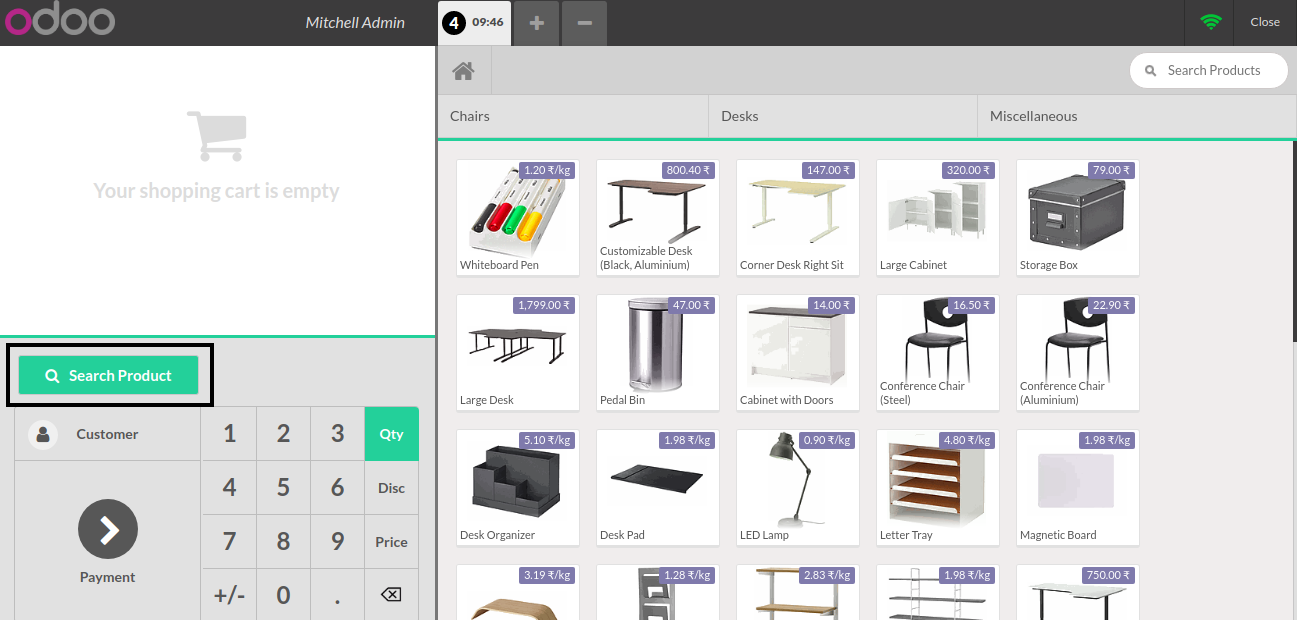This screenshot has width=1297, height=620.
Task: Tap numpad key 6
Action: coord(337,488)
